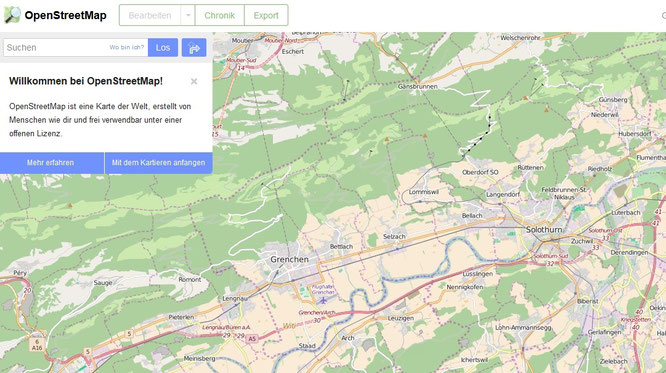Image resolution: width=666 pixels, height=373 pixels.
Task: Click the Grenchen airport plane icon
Action: tap(324, 300)
